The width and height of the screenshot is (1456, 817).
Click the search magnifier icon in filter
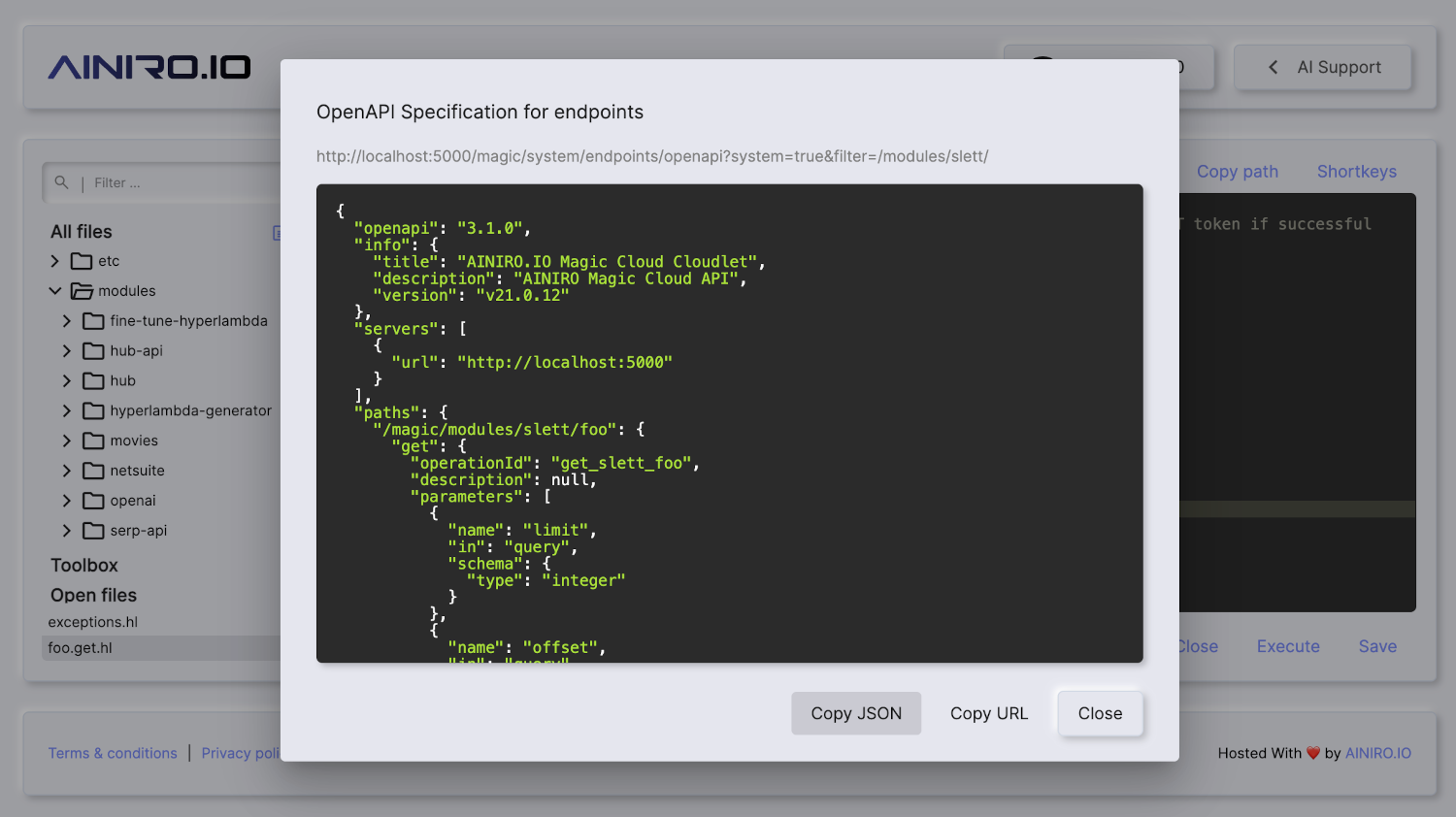pyautogui.click(x=62, y=182)
